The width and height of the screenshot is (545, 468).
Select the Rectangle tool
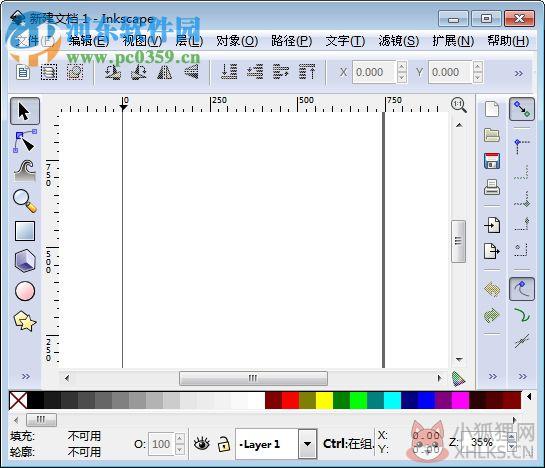[x=25, y=231]
